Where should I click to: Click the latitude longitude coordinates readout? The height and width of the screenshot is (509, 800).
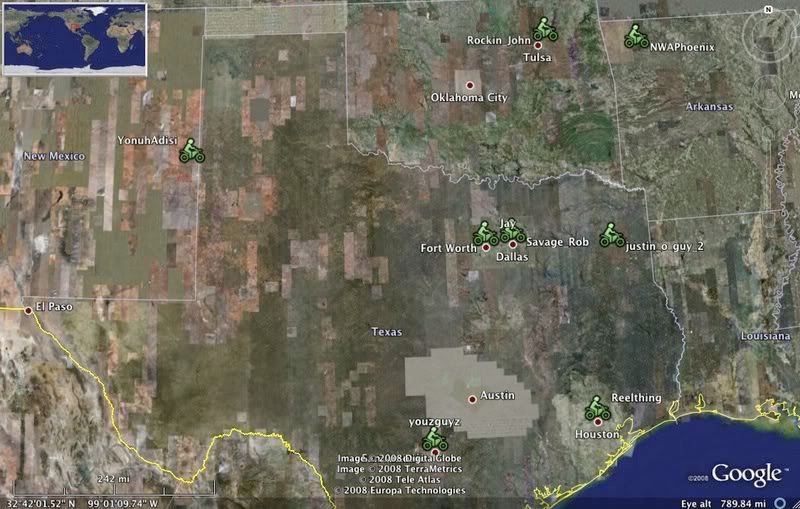coord(82,503)
